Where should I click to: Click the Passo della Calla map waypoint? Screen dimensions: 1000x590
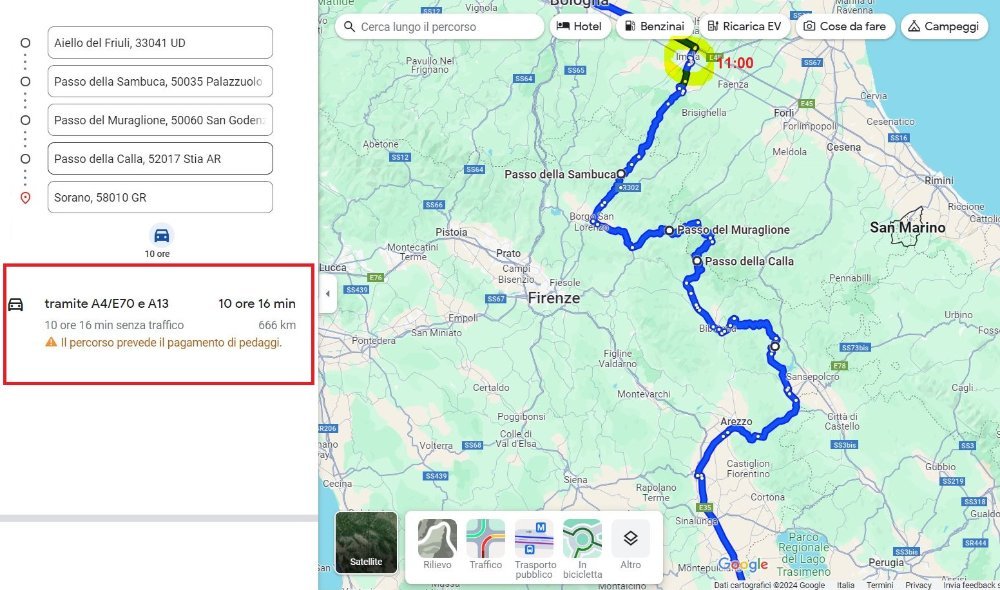pos(697,261)
